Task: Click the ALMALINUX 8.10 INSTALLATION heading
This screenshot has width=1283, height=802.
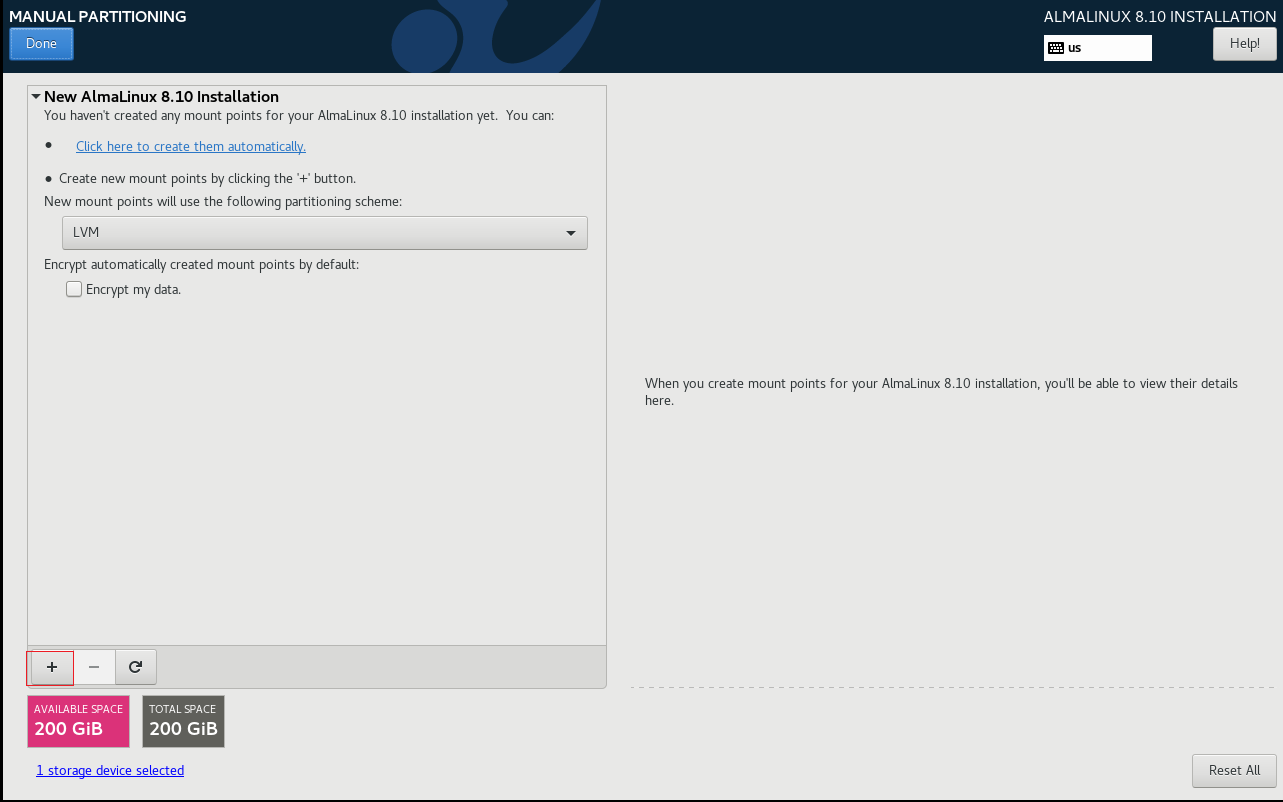Action: click(1160, 17)
